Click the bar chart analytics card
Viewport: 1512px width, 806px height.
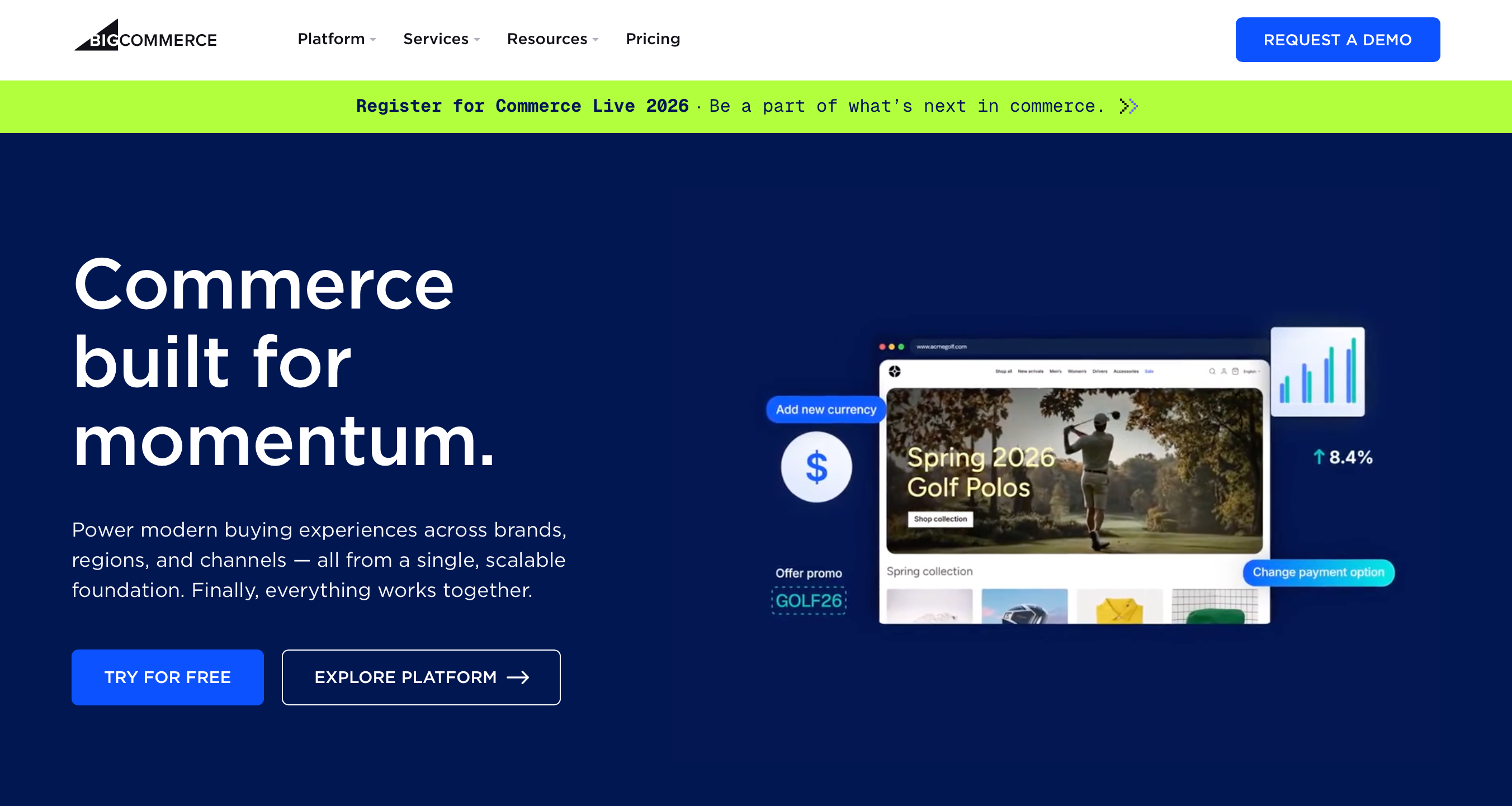tap(1317, 372)
